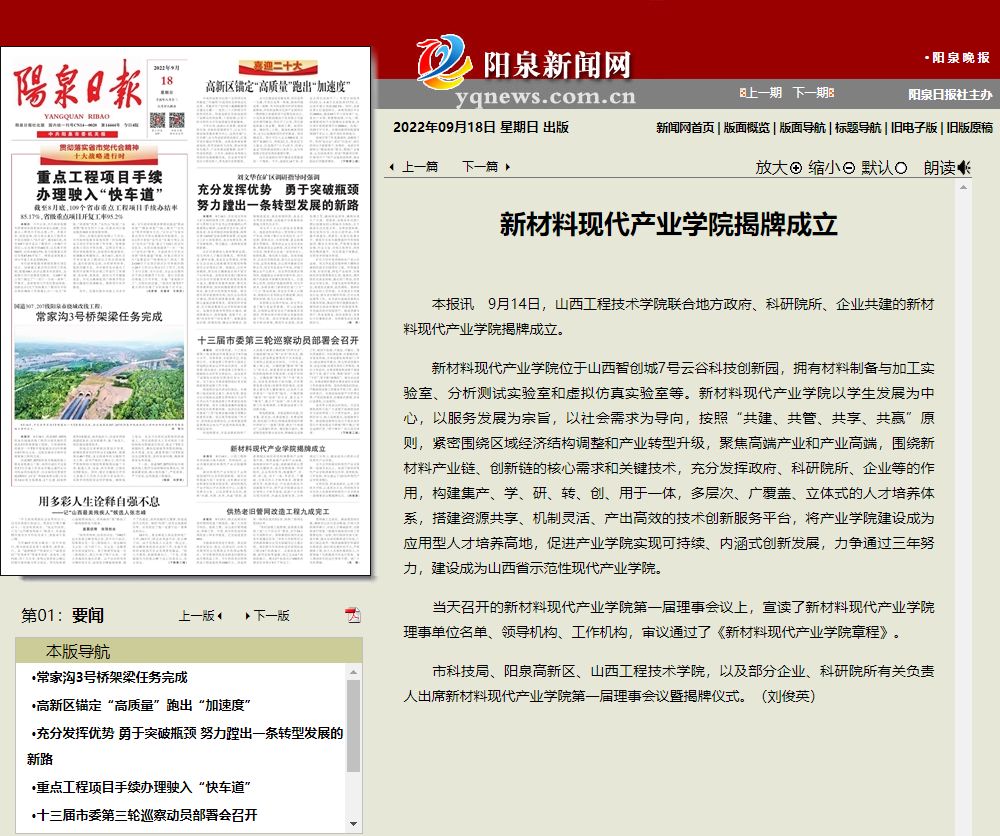Go to previous issue via 上一期
1000x836 pixels.
[761, 93]
